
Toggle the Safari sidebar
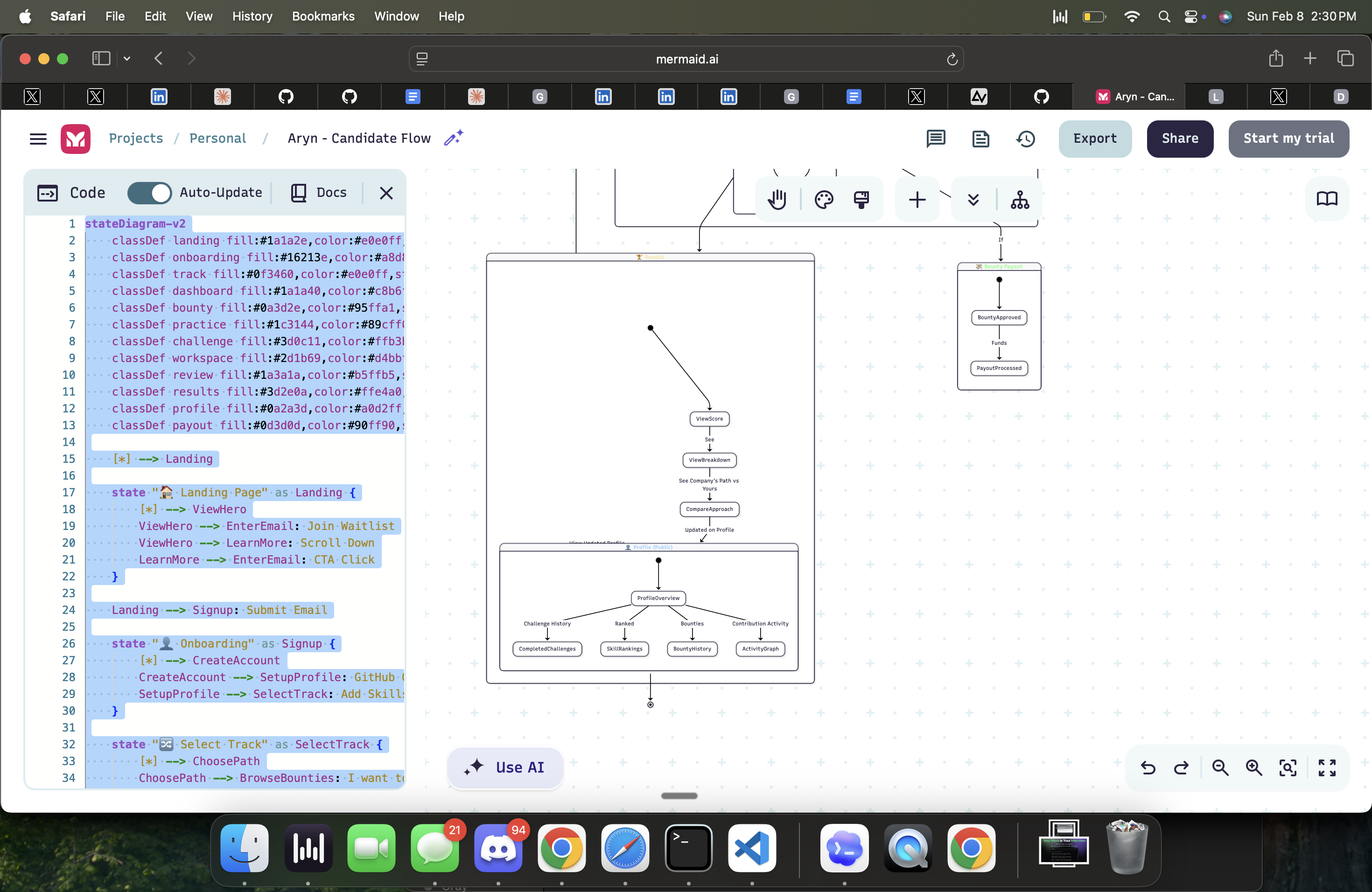point(101,58)
